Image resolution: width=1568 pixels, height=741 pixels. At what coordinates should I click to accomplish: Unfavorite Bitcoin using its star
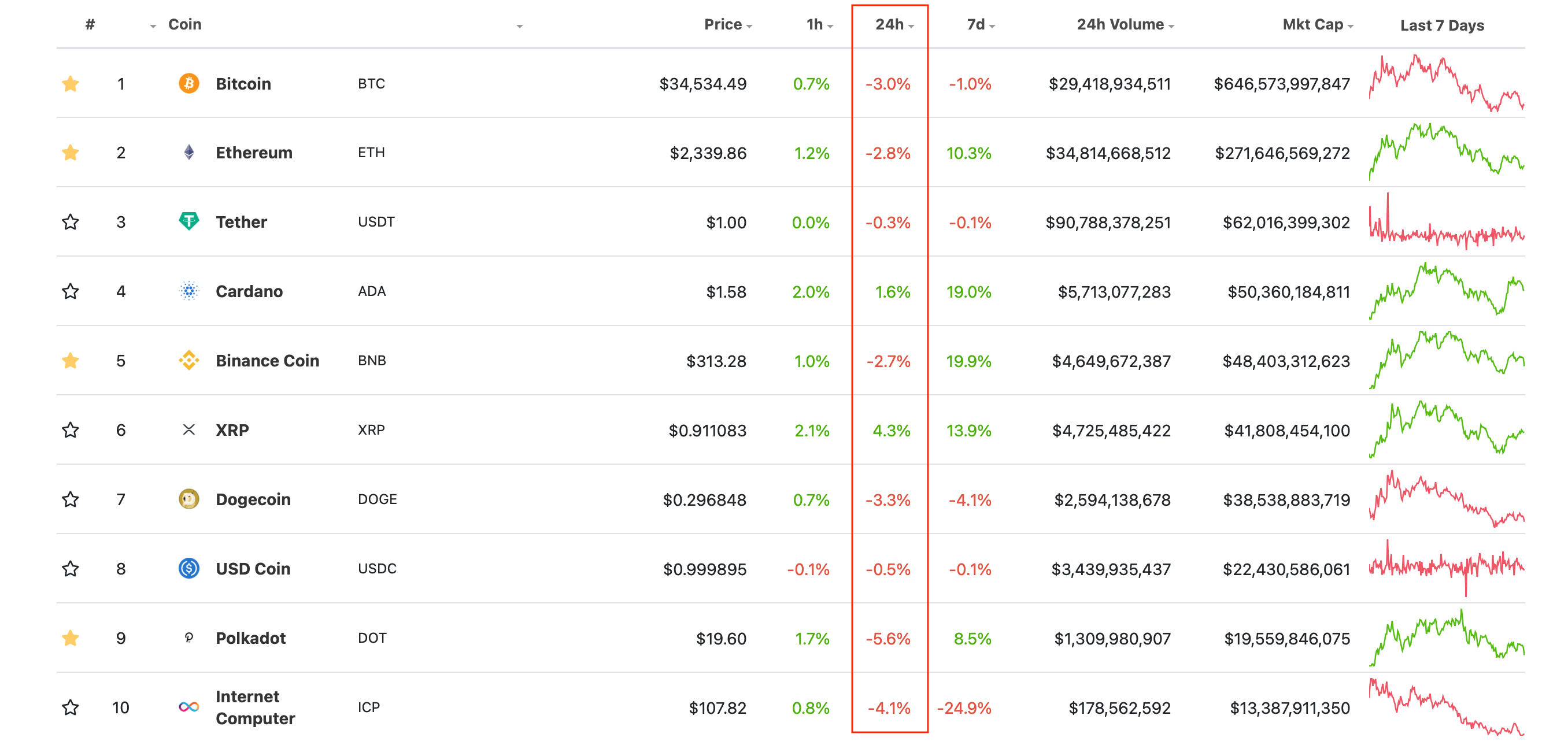click(x=71, y=83)
